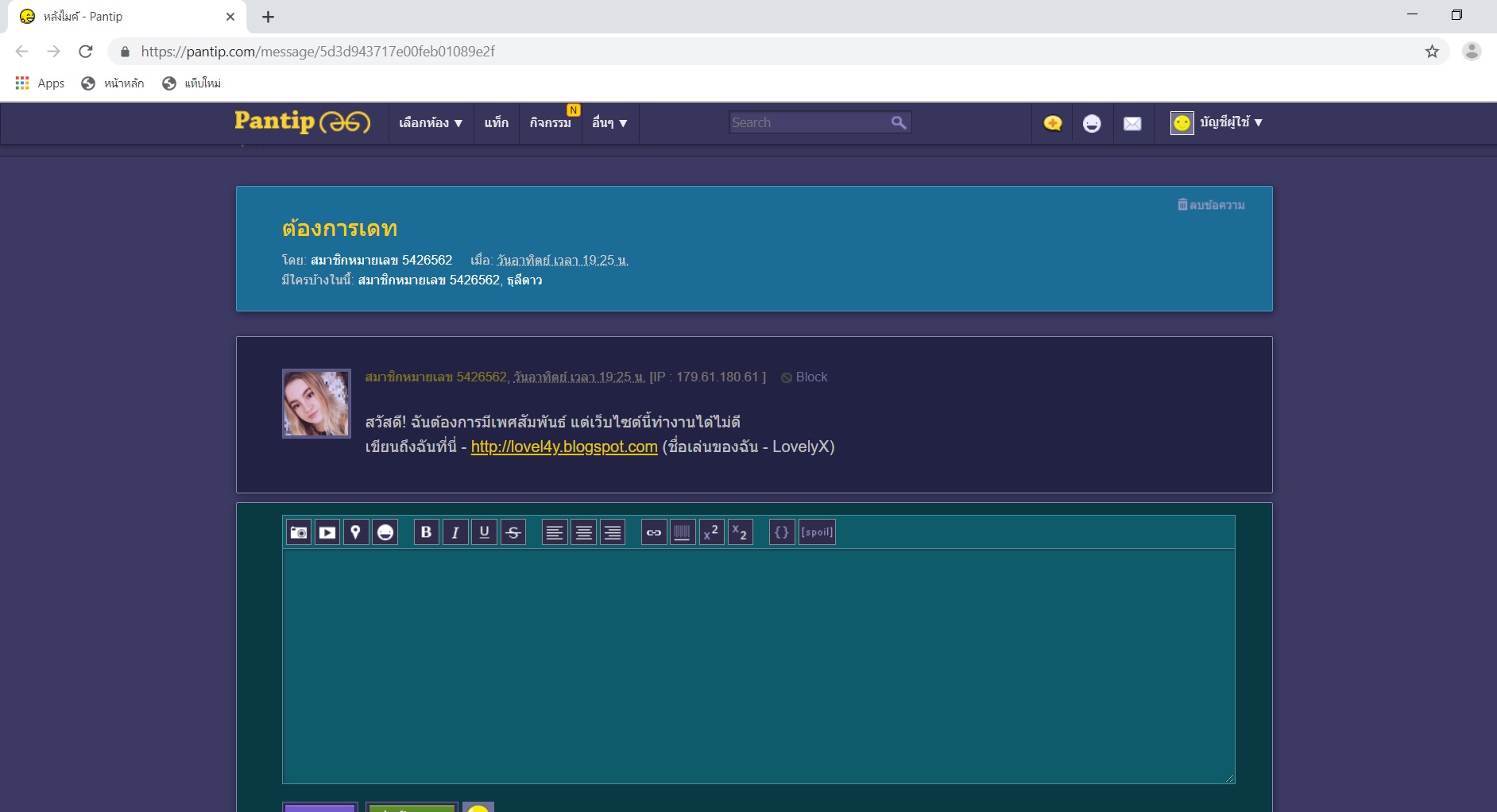Open the แท็บใหม่ bookmark

pos(191,83)
